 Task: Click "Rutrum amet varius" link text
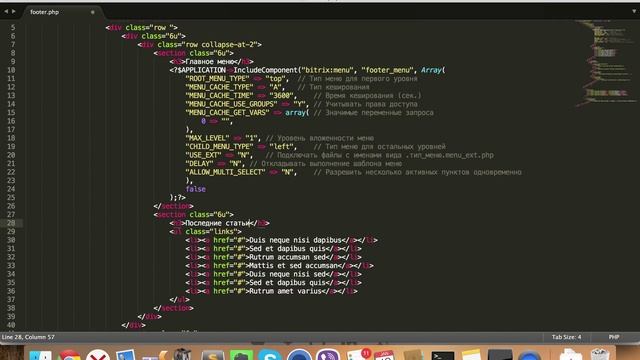click(x=285, y=291)
